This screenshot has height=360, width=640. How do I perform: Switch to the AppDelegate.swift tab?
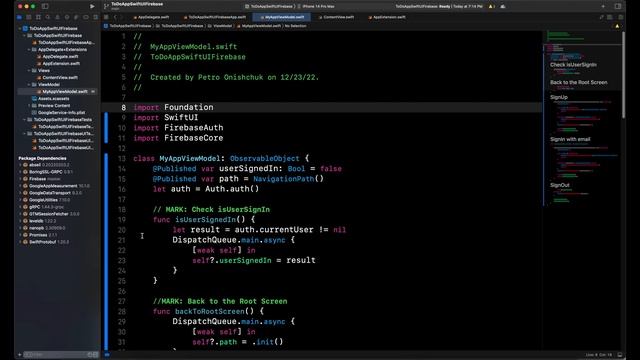(x=151, y=17)
